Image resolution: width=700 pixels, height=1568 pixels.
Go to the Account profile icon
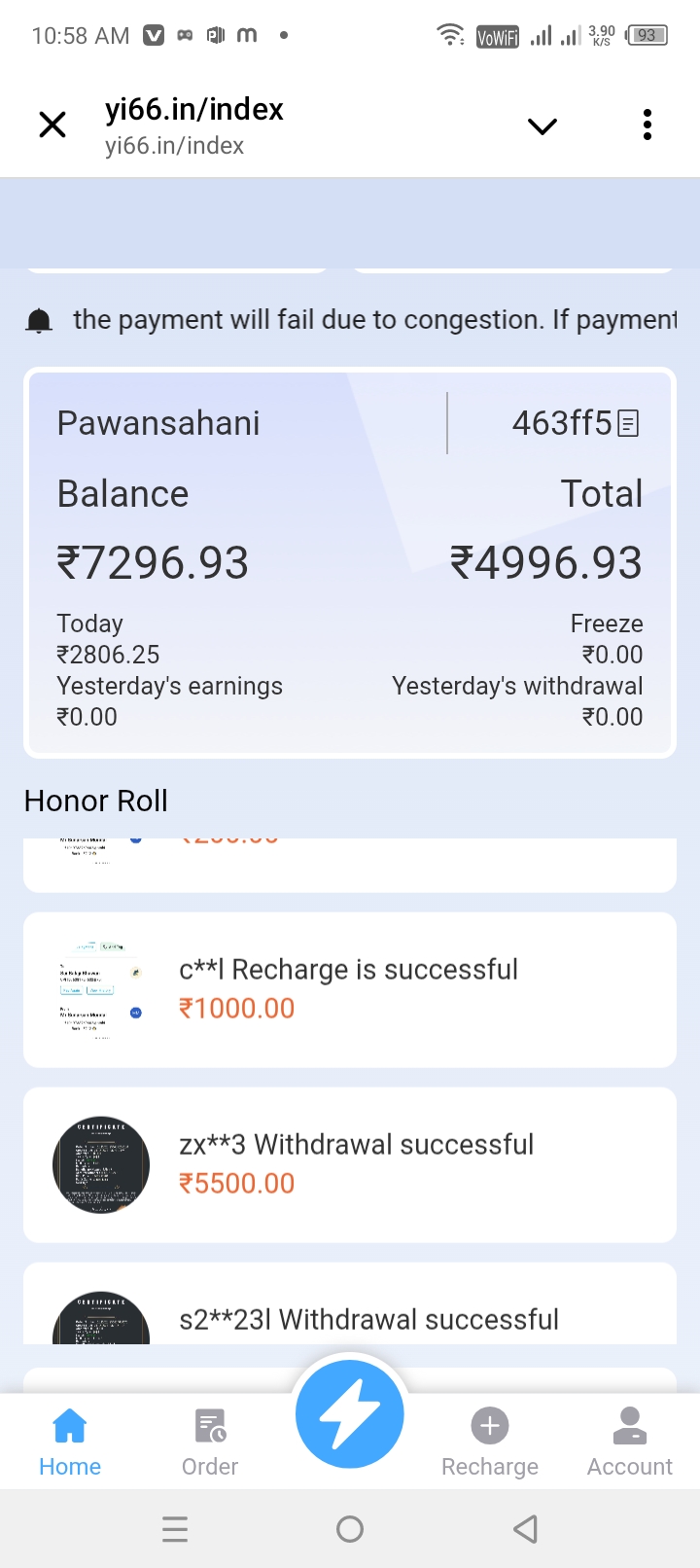click(630, 1426)
